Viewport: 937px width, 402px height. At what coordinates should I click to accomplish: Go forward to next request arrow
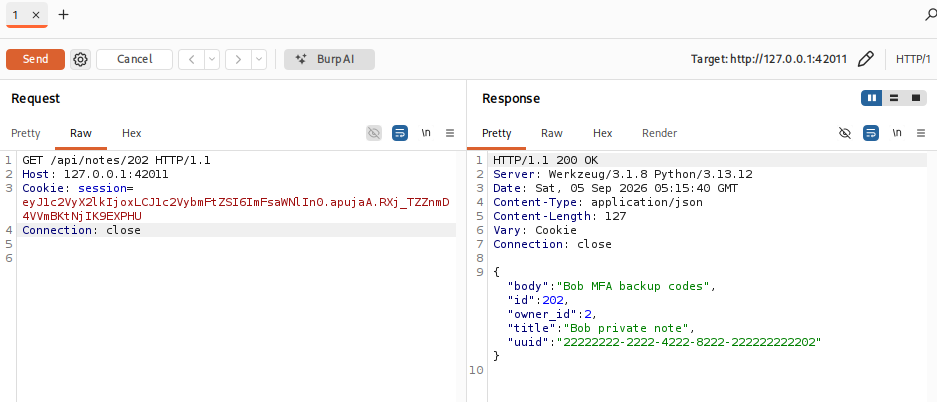[x=238, y=59]
